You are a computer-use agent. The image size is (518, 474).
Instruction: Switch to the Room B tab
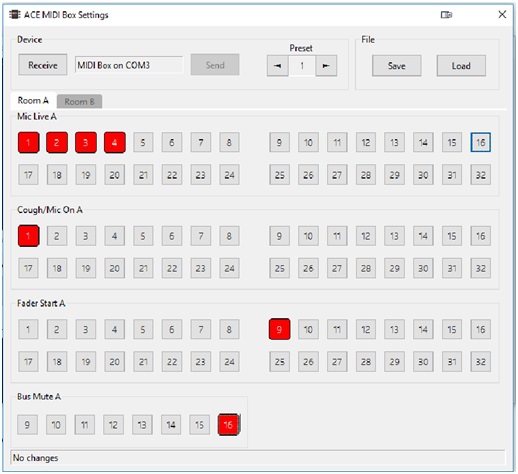(79, 101)
